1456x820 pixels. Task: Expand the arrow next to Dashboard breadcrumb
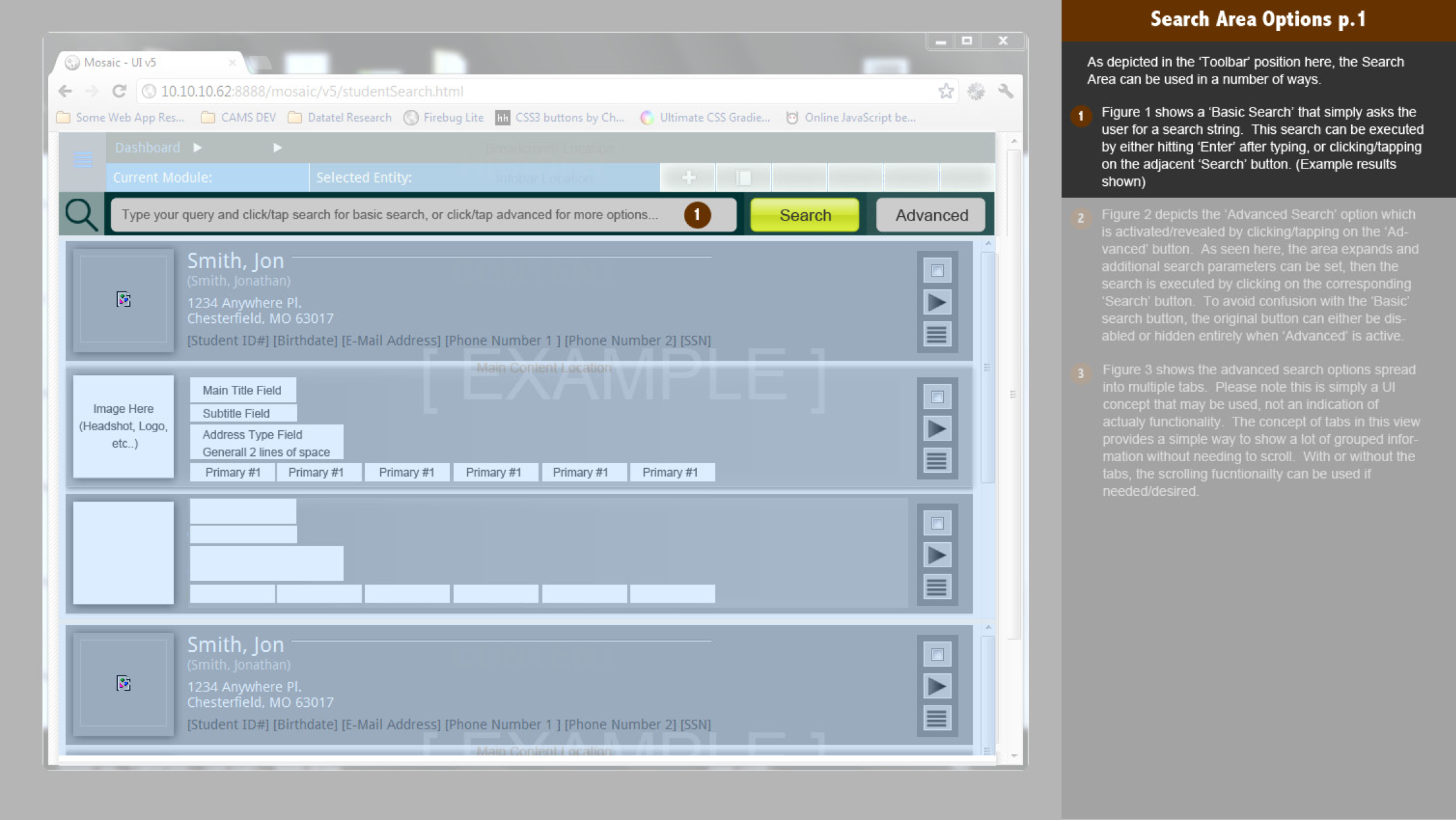tap(198, 148)
